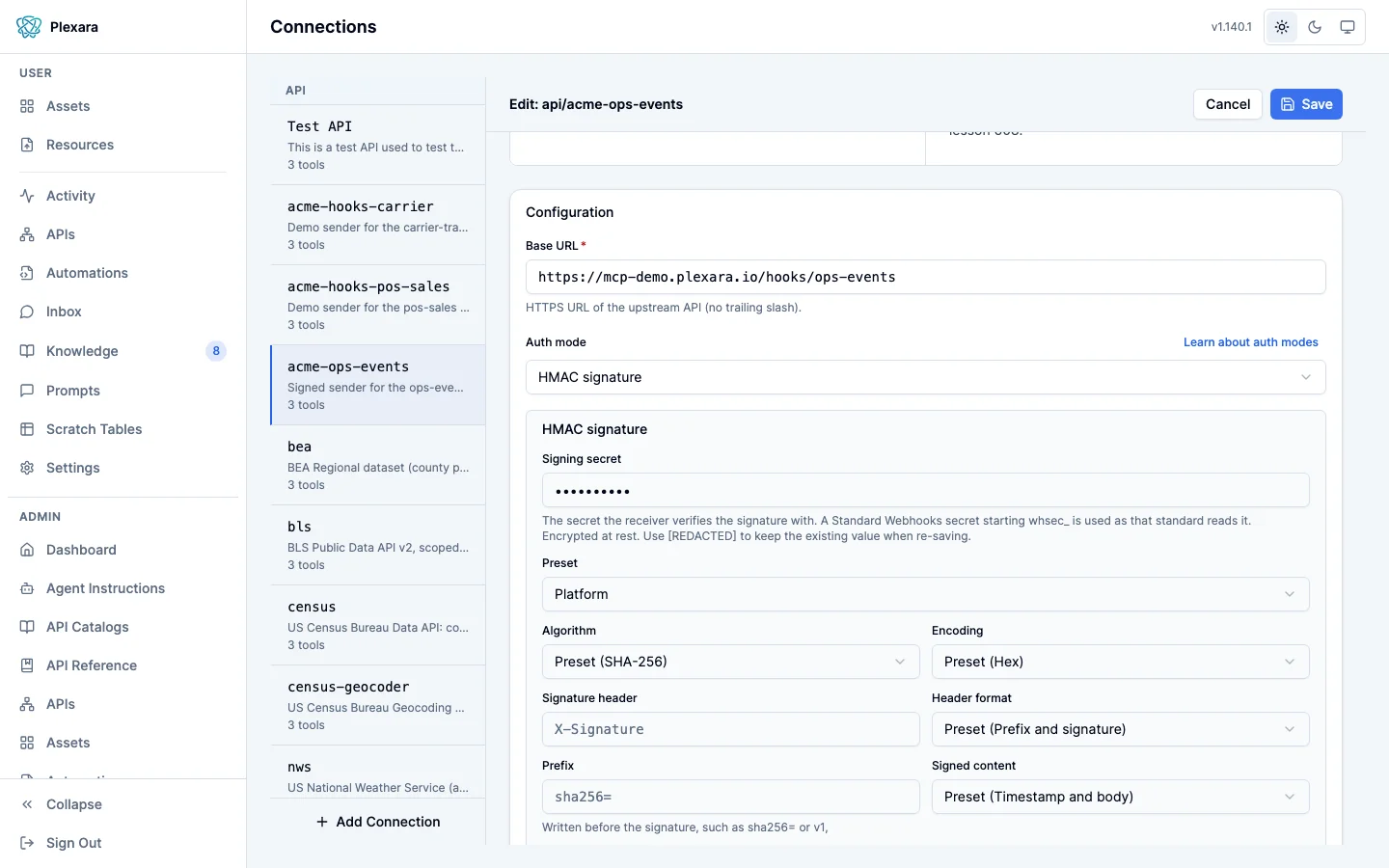Screen dimensions: 1389x868
Task: Open Resources in the sidebar
Action: (x=123, y=145)
